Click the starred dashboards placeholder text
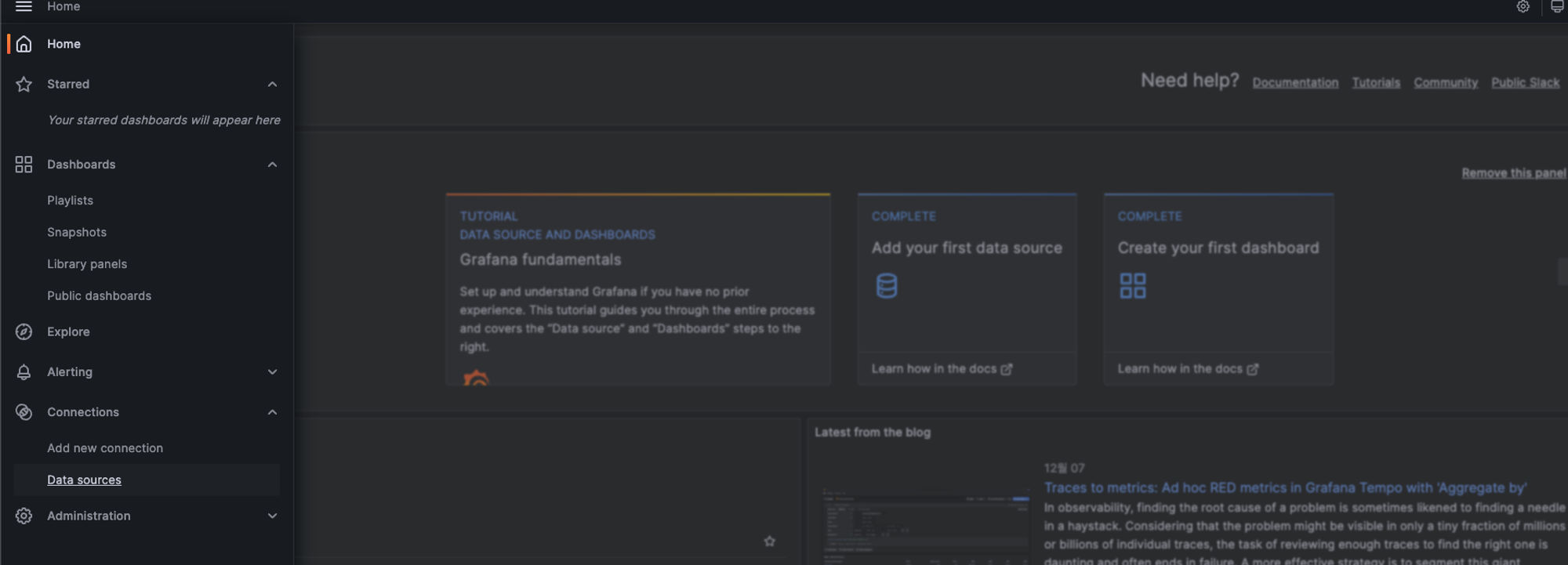1568x565 pixels. [x=164, y=120]
